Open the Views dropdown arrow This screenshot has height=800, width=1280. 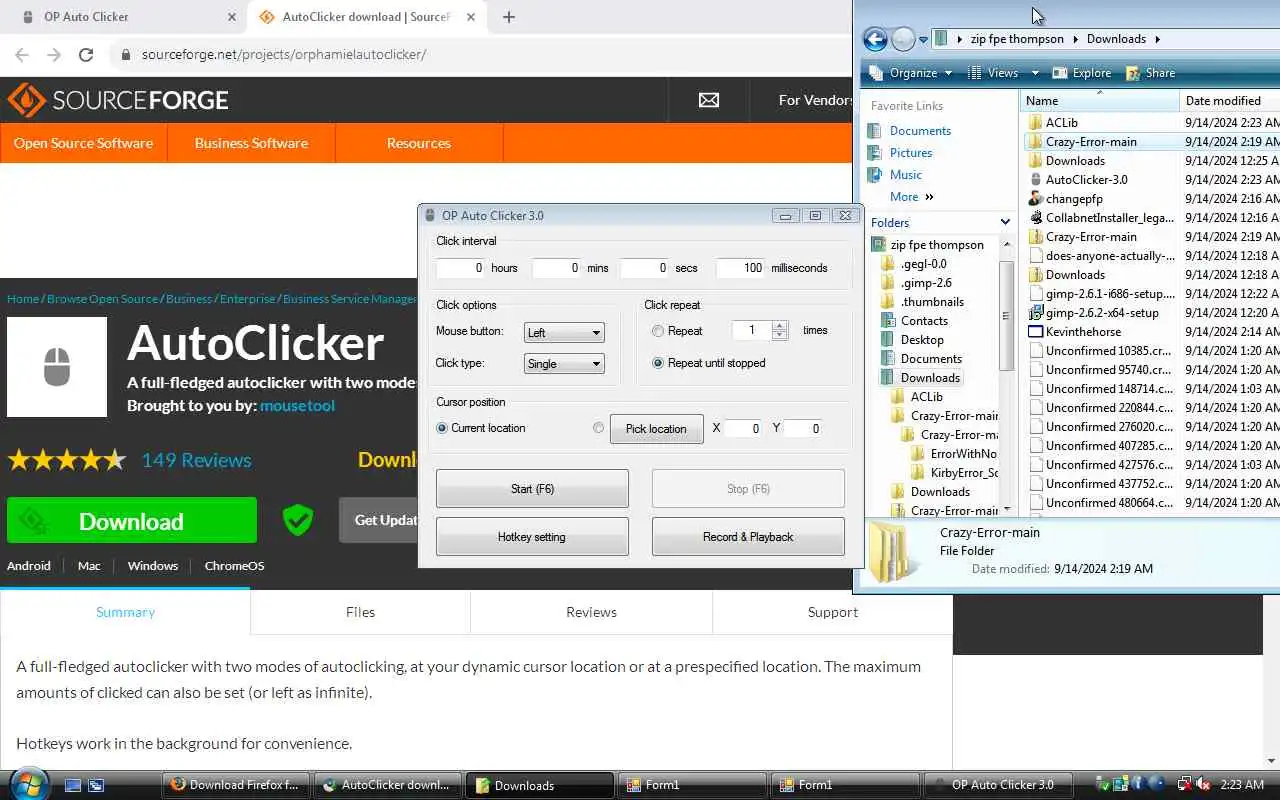point(1035,73)
